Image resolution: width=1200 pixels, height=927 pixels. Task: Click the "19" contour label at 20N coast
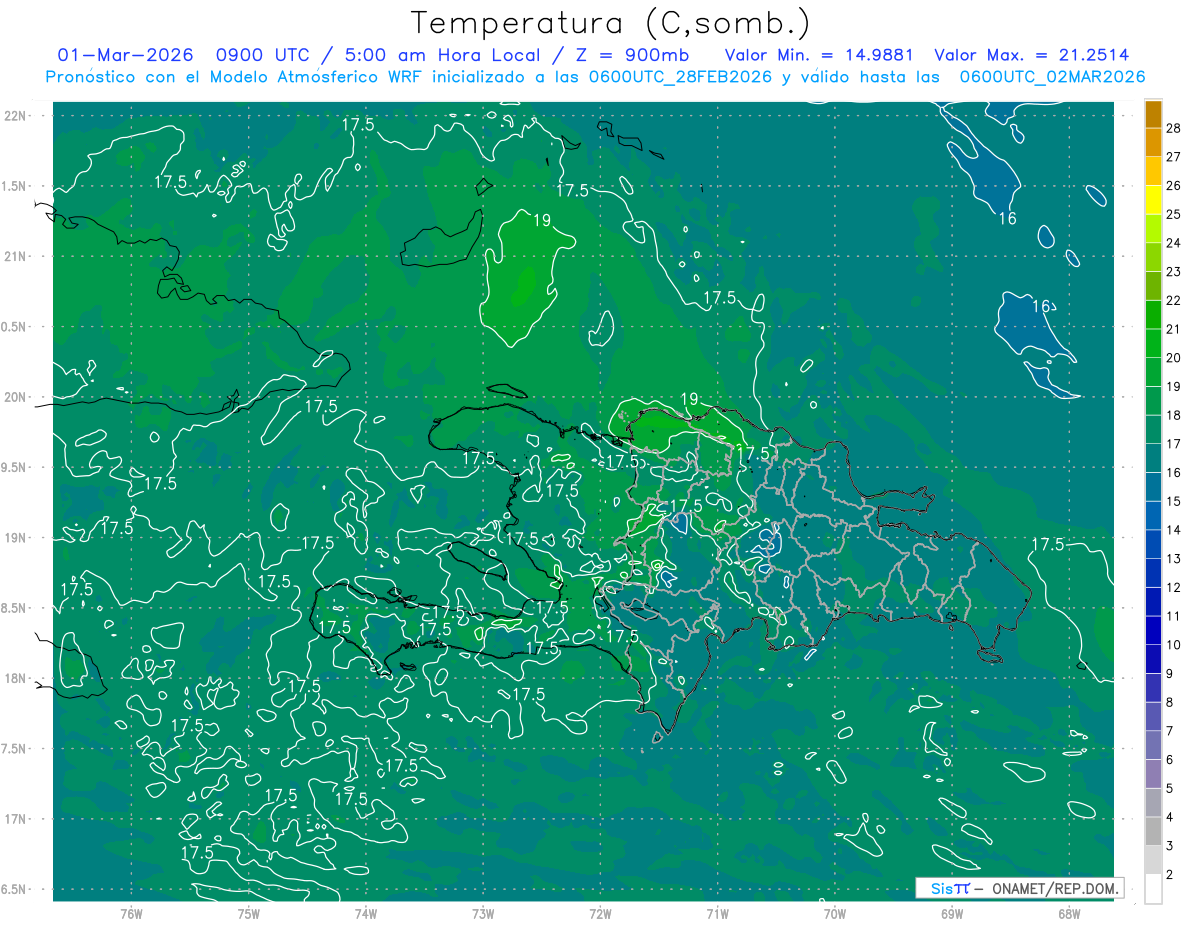pyautogui.click(x=689, y=399)
